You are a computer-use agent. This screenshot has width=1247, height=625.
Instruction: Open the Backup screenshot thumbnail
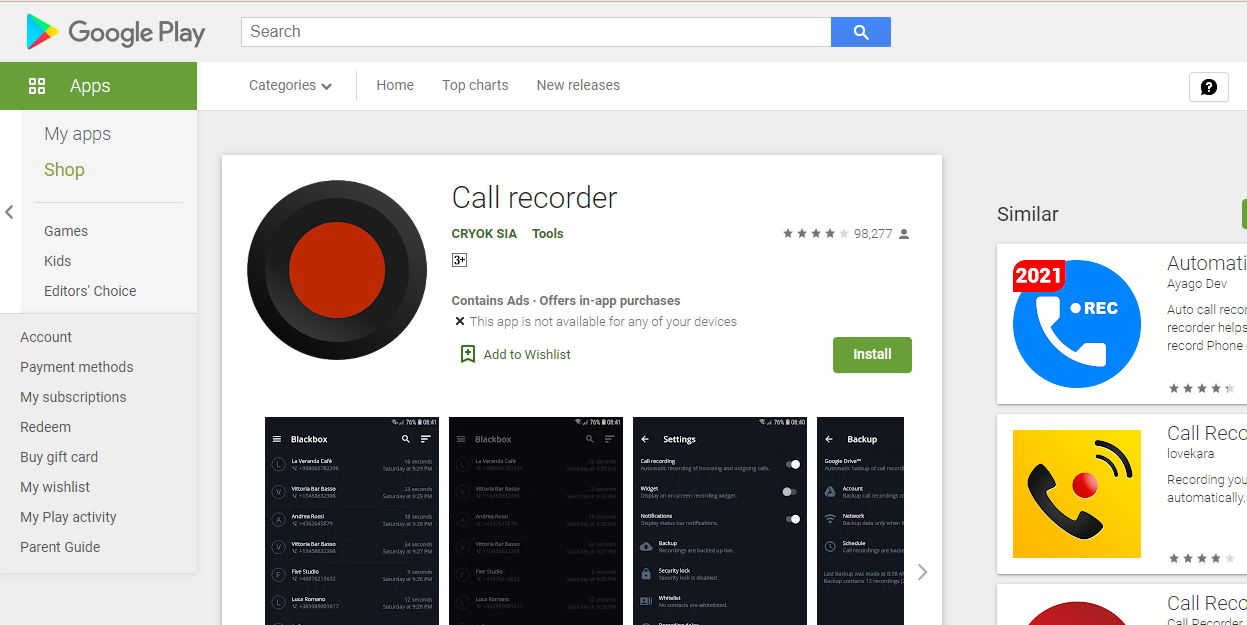pos(860,521)
